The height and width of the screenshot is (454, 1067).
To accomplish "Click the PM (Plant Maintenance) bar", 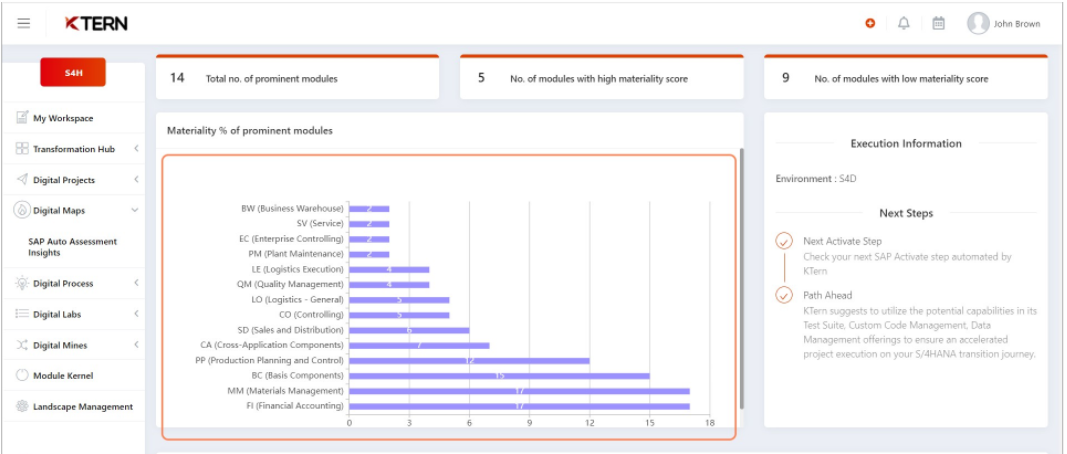I will [x=369, y=254].
